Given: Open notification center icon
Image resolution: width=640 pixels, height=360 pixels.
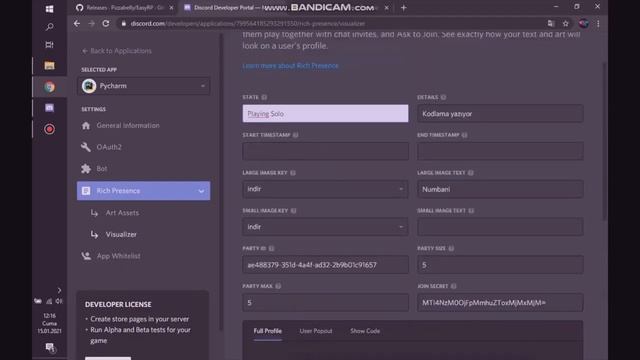Looking at the screenshot, I should click(50, 347).
